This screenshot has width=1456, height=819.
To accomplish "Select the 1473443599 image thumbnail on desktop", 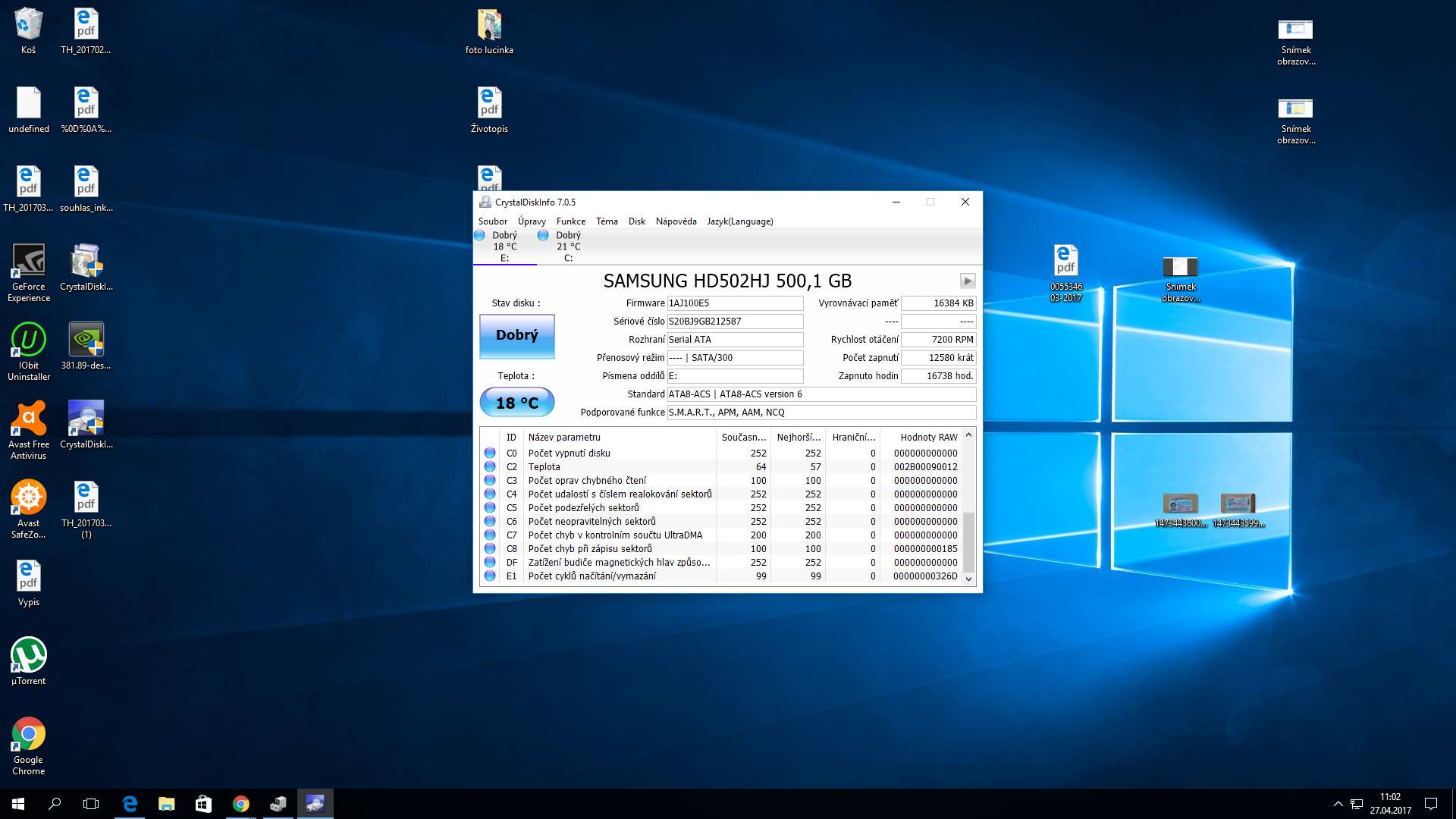I will point(1238,509).
